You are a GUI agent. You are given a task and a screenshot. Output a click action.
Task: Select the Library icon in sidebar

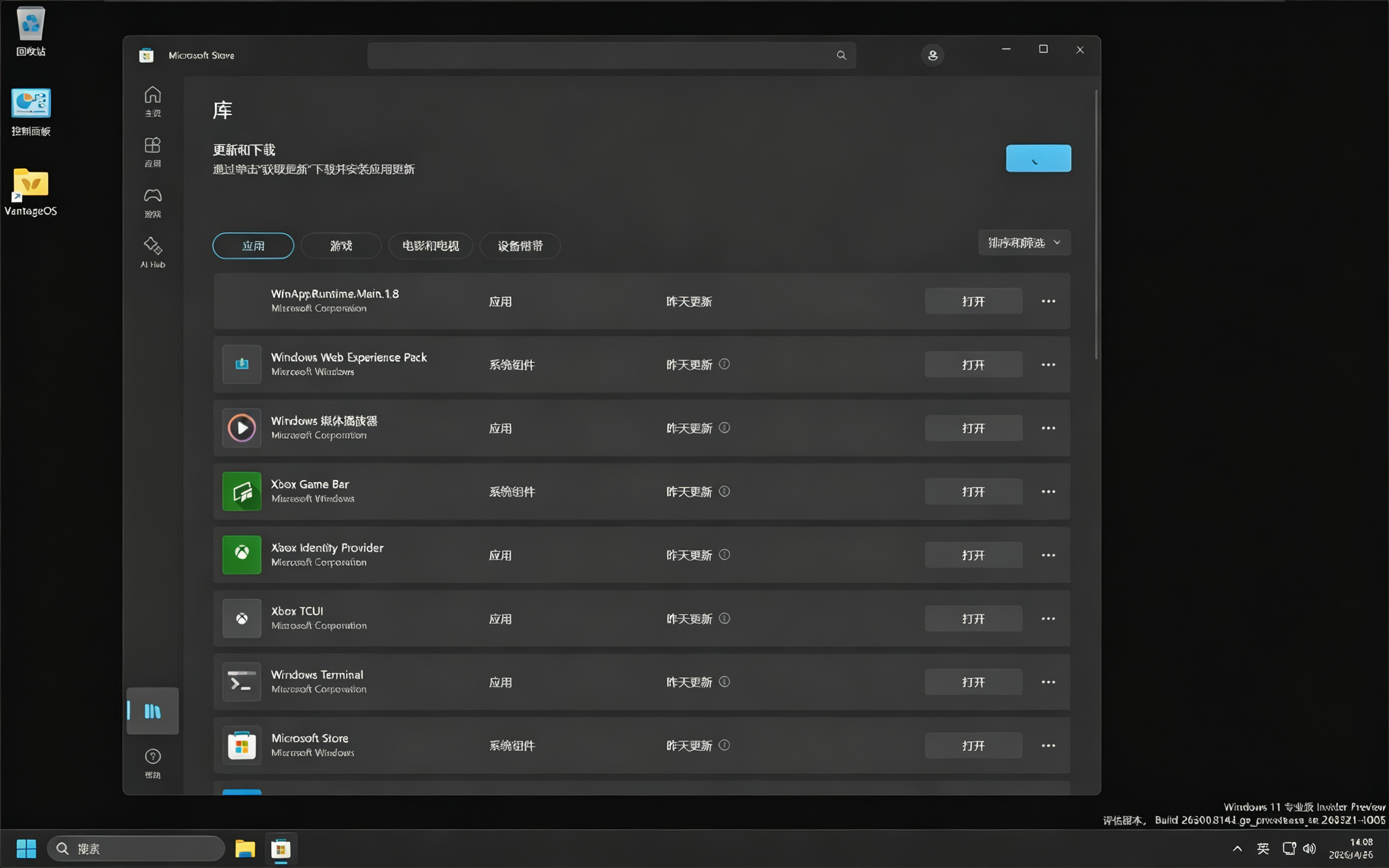[x=152, y=711]
